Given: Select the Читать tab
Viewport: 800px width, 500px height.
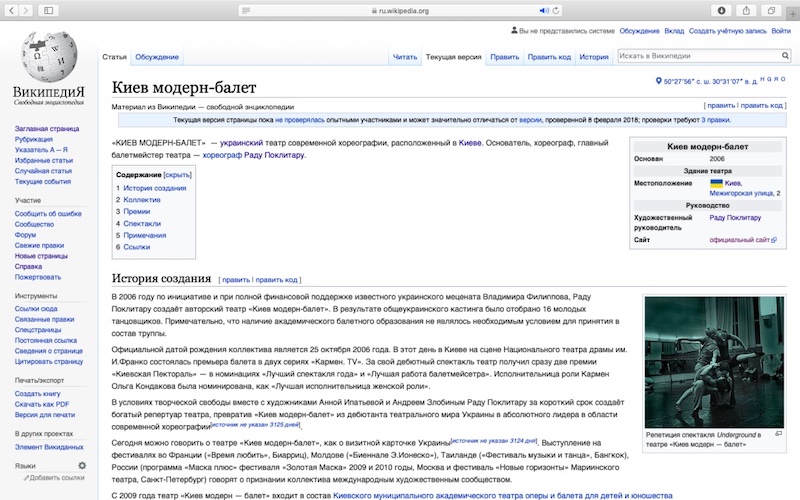Looking at the screenshot, I should tap(405, 57).
